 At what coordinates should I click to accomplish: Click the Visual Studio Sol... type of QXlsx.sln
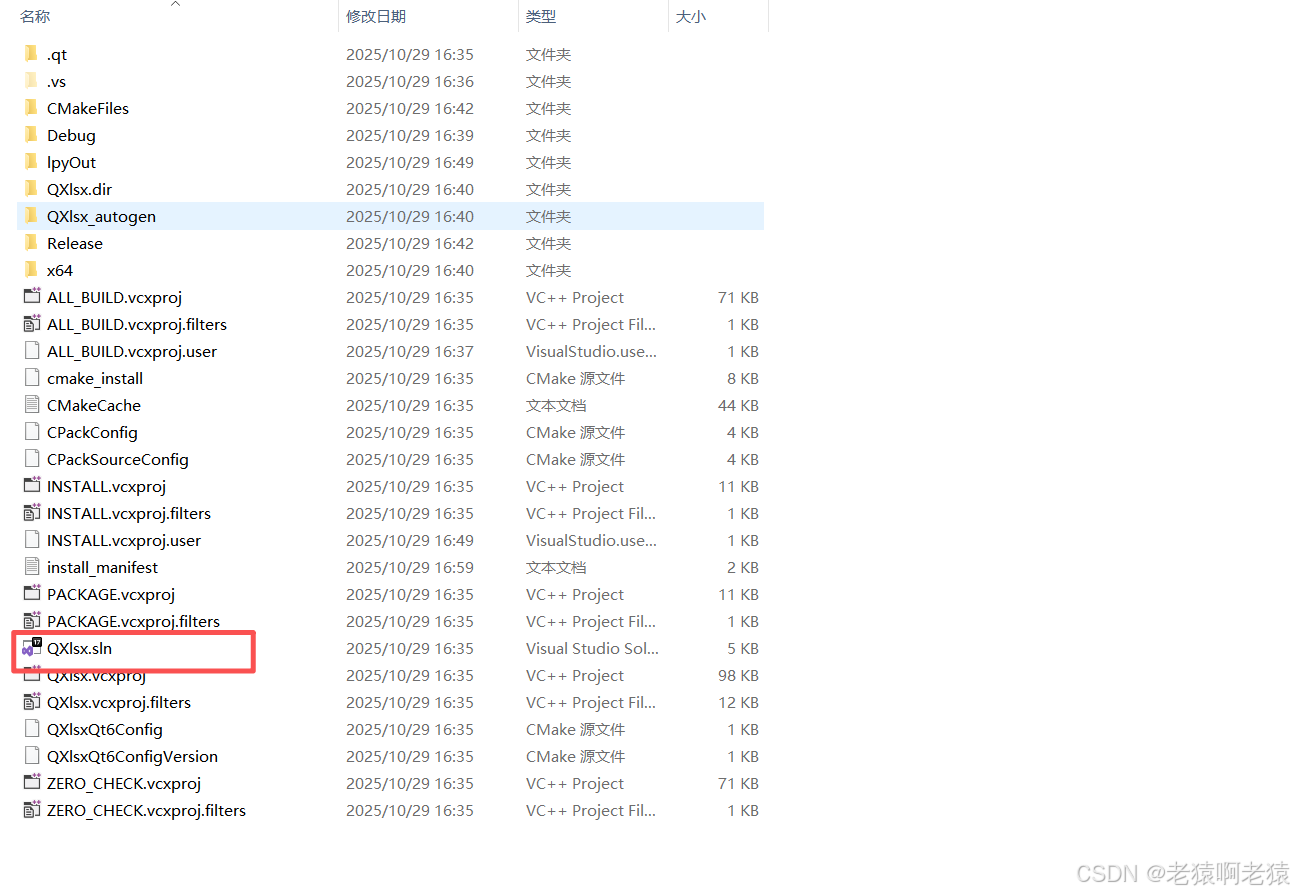(x=592, y=648)
